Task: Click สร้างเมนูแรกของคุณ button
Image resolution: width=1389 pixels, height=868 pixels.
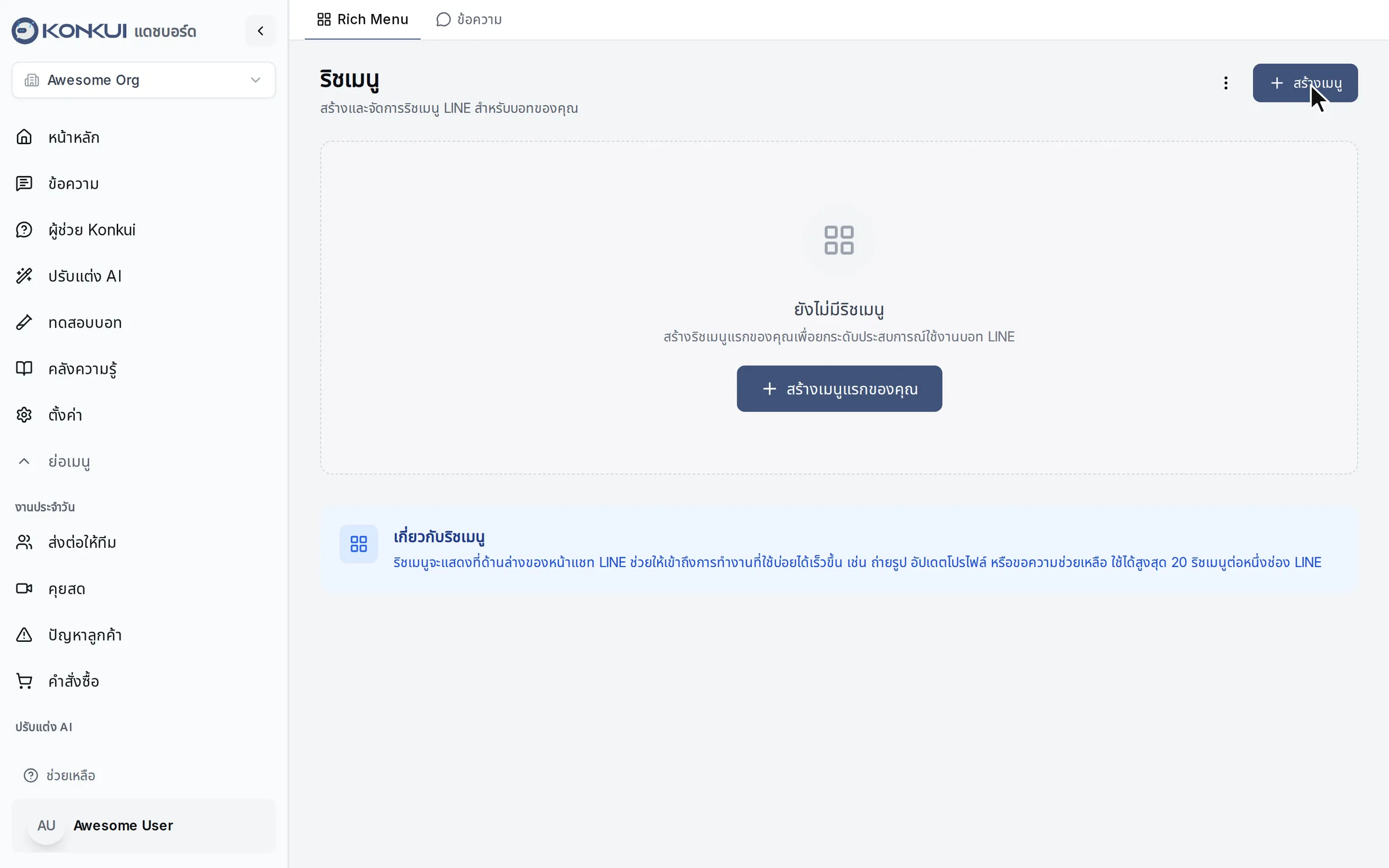Action: [839, 388]
